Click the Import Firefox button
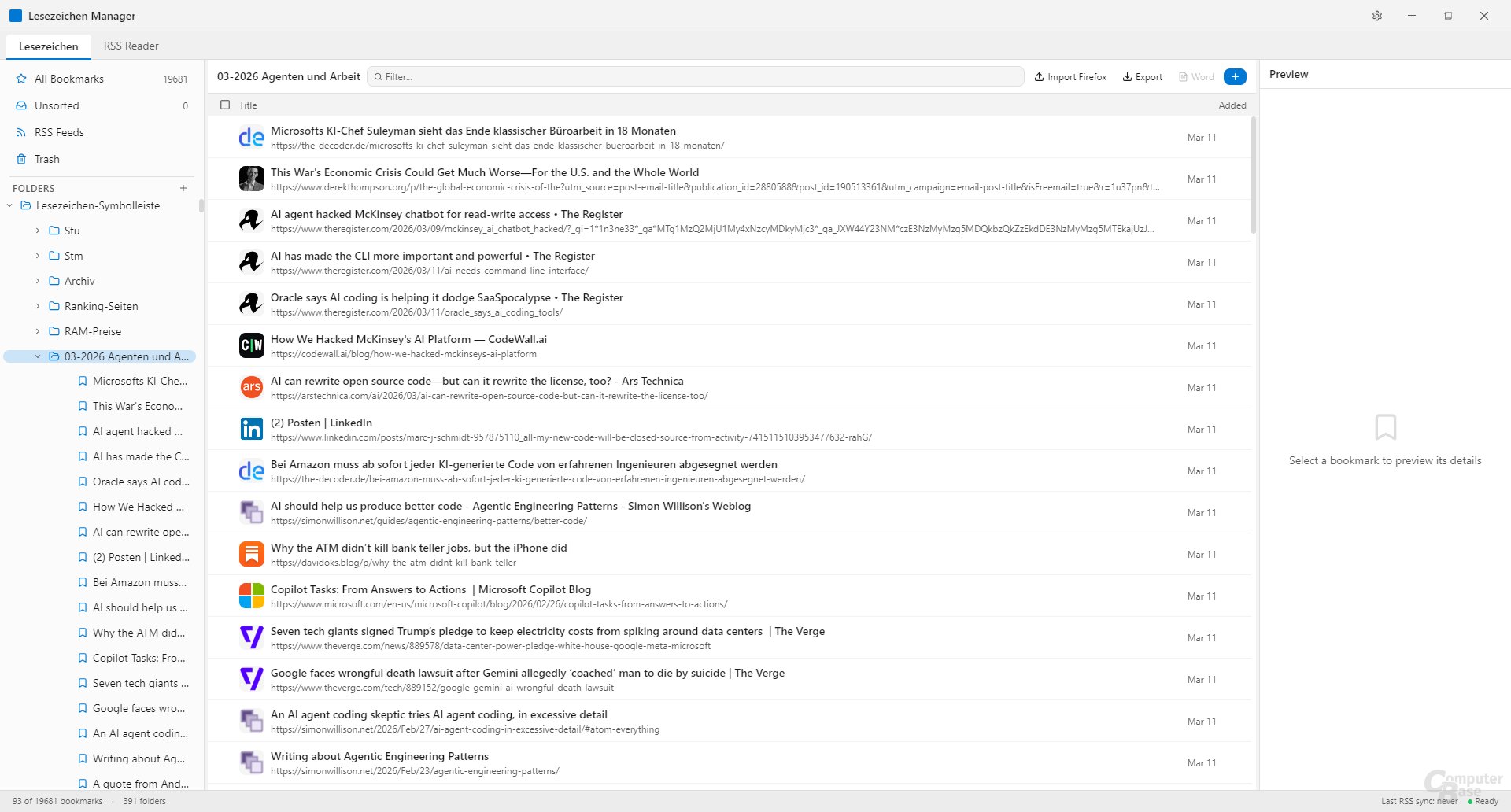This screenshot has height=812, width=1511. coord(1070,76)
